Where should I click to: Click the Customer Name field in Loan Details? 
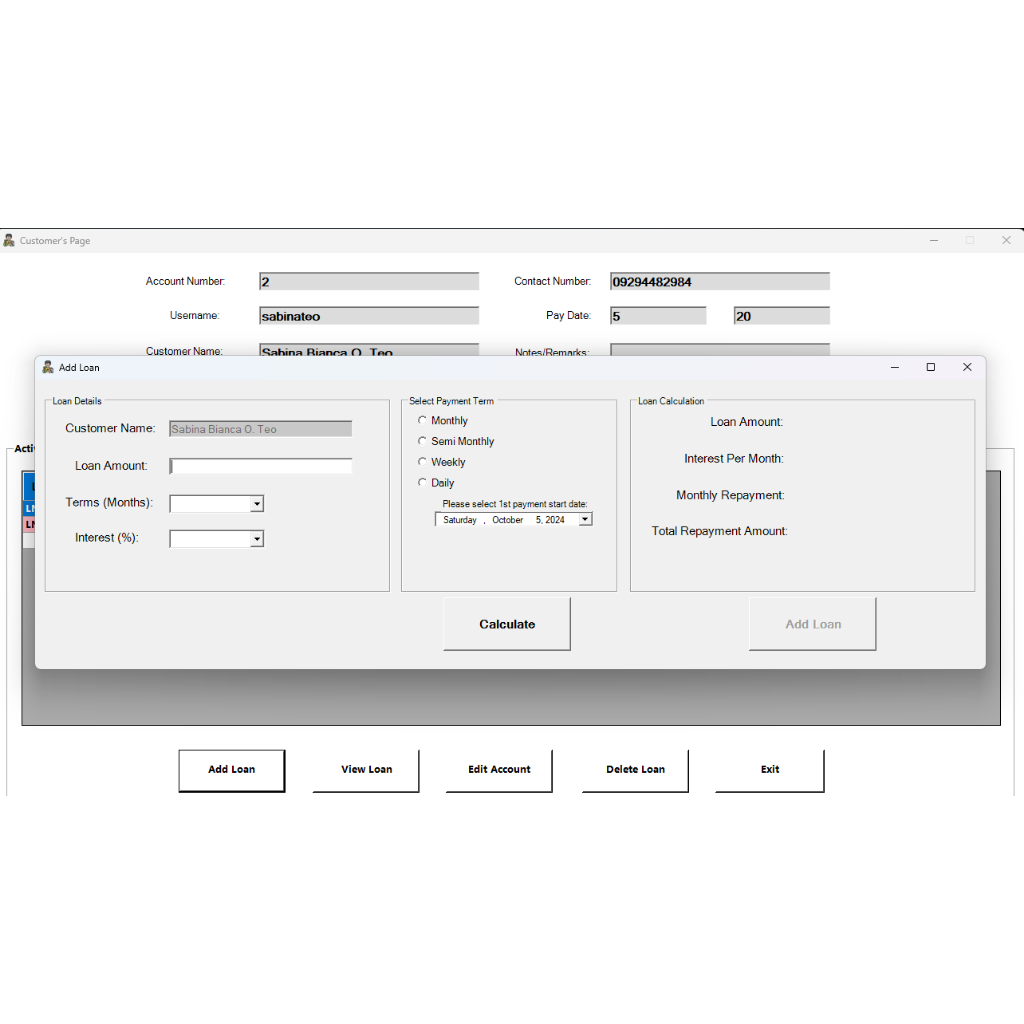pos(261,429)
